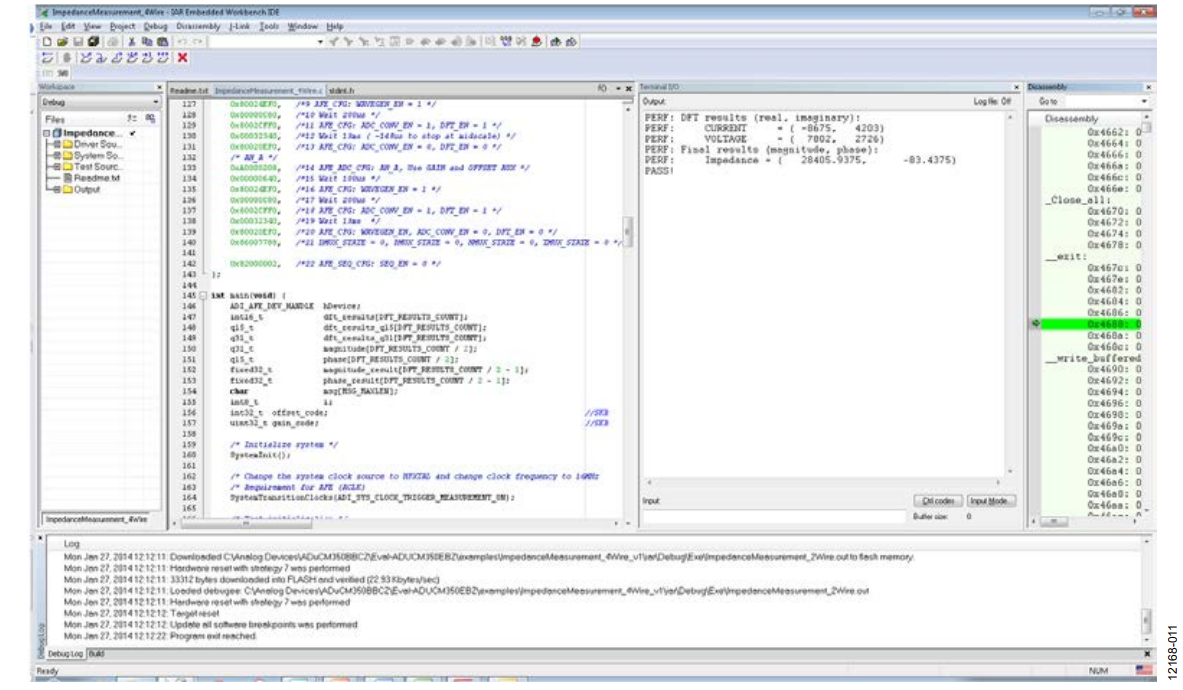Viewport: 1183px width, 690px height.
Task: Click the Open file toolbar icon
Action: [x=63, y=42]
